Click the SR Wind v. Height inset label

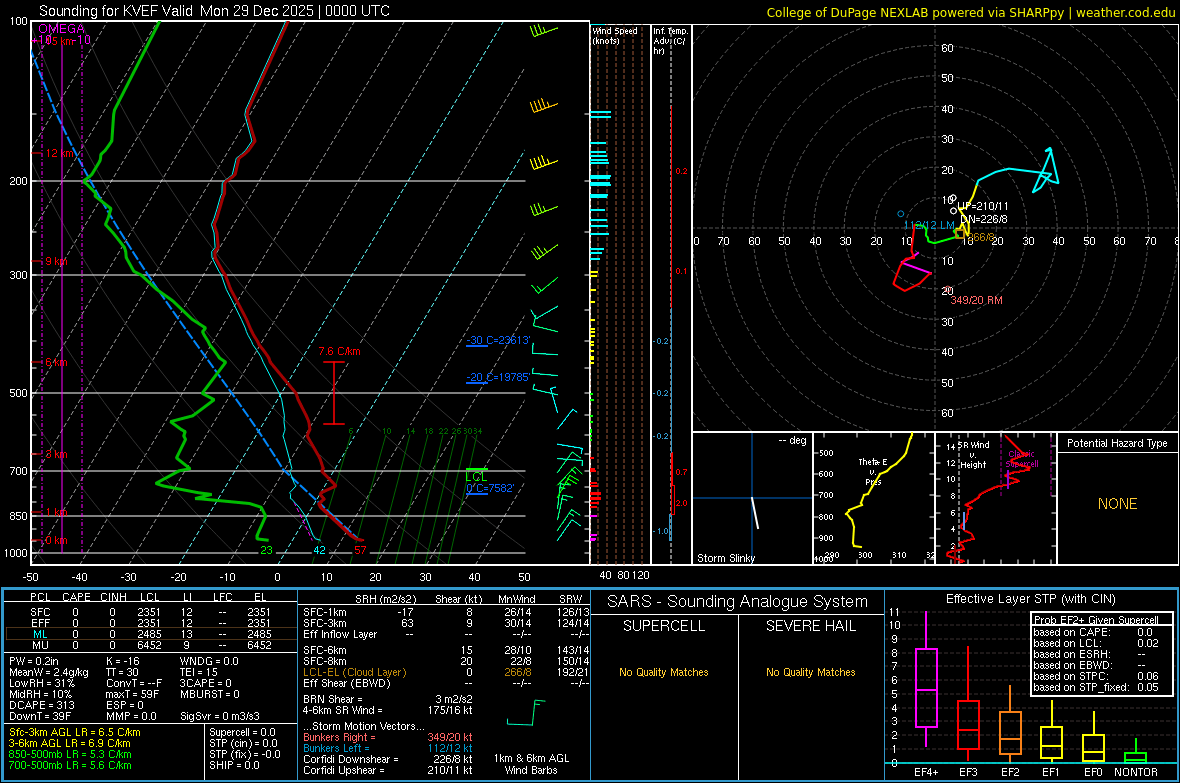974,455
